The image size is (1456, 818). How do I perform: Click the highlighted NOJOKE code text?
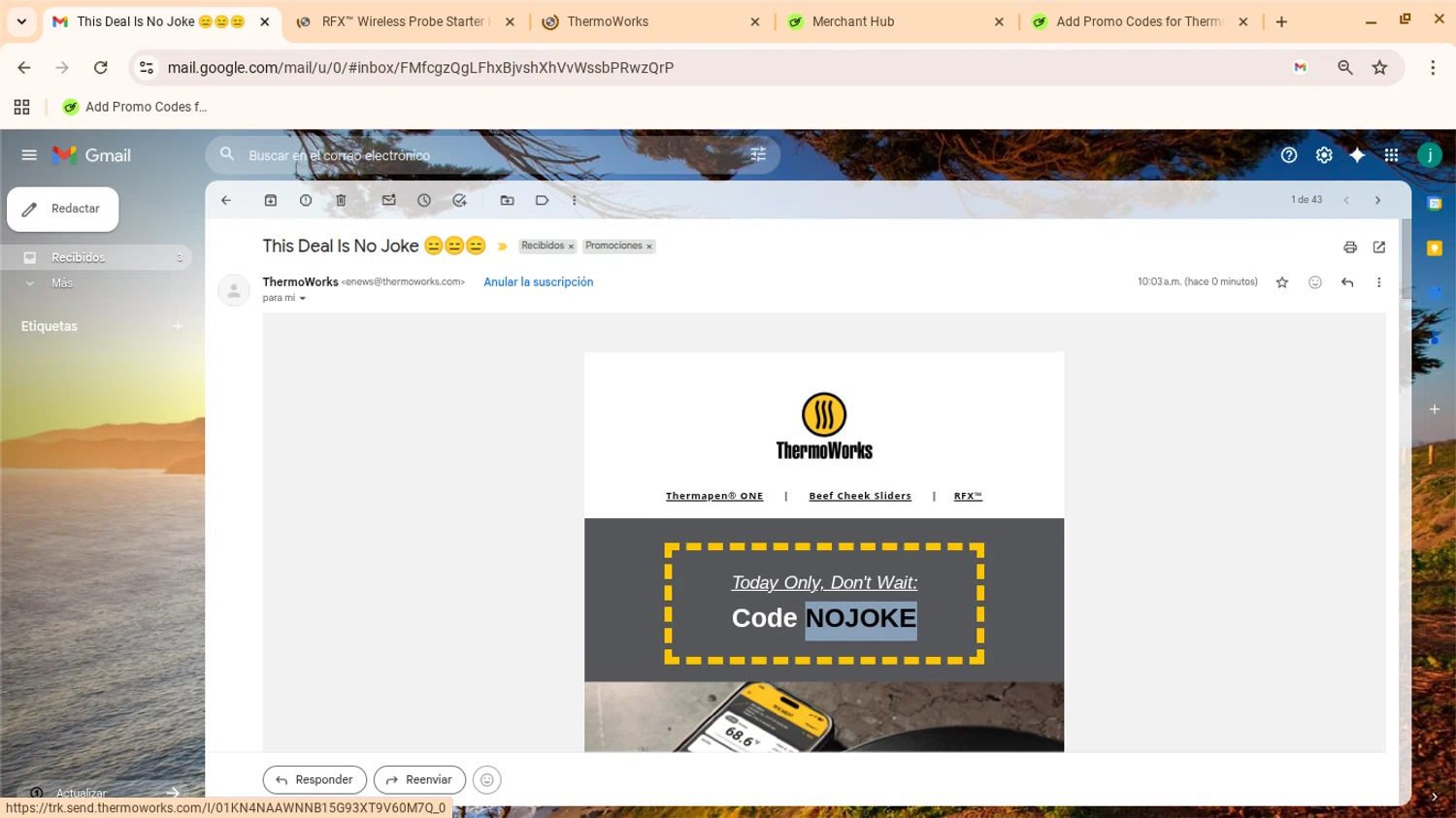861,619
